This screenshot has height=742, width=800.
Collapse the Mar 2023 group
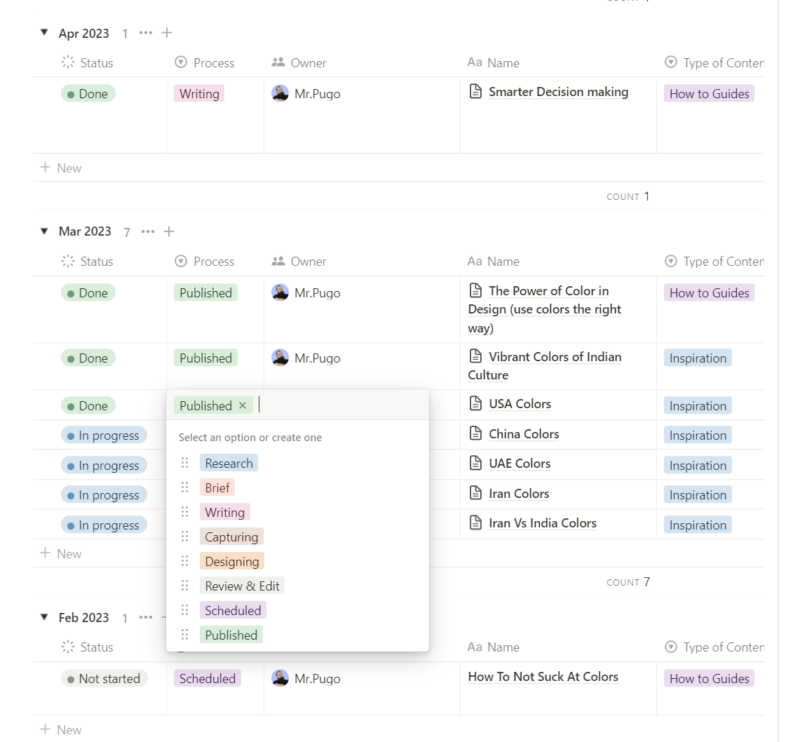click(x=42, y=229)
